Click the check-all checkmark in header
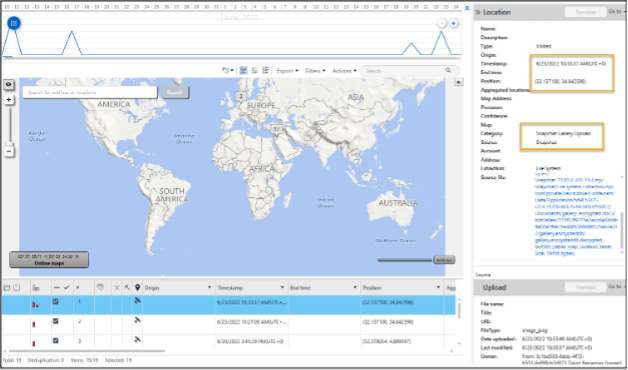The width and height of the screenshot is (628, 370). pos(66,288)
